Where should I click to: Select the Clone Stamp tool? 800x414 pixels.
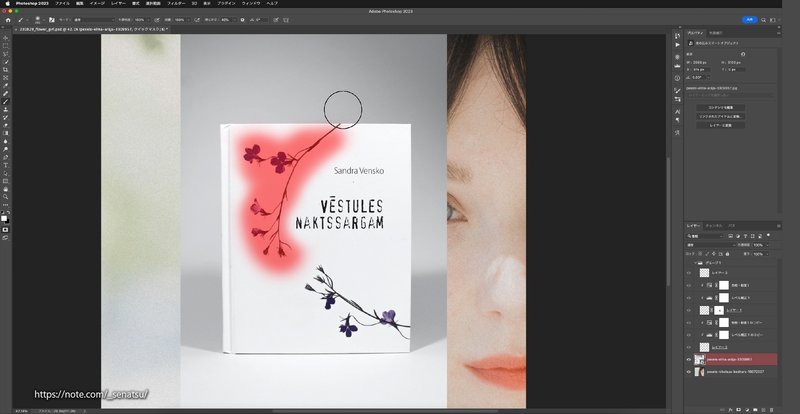[6, 109]
